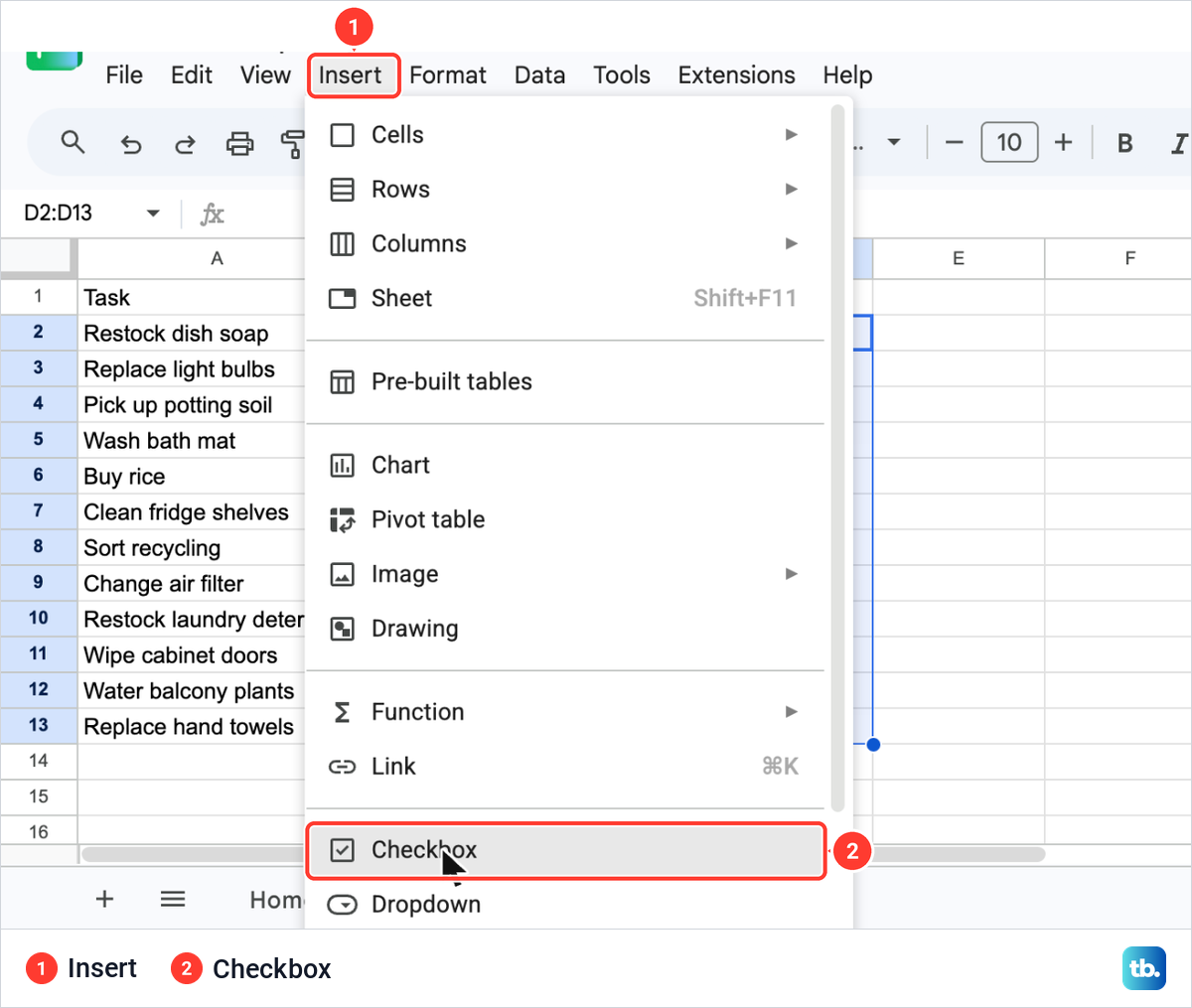The image size is (1192, 1008).
Task: Click the Pivot table icon
Action: coord(342,519)
